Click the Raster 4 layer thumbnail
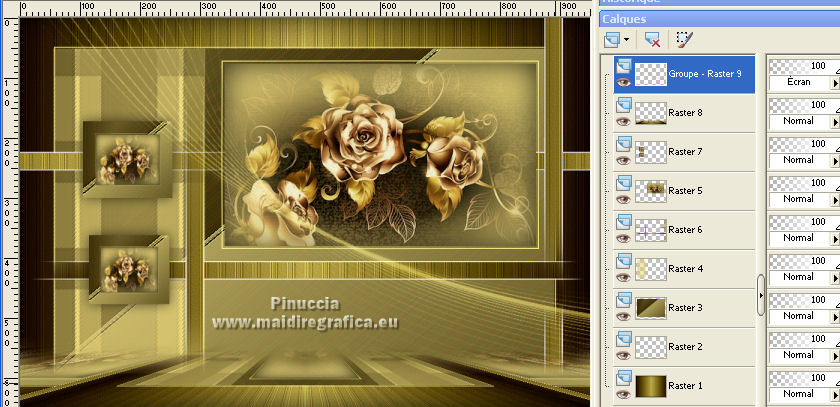The image size is (840, 407). [651, 269]
